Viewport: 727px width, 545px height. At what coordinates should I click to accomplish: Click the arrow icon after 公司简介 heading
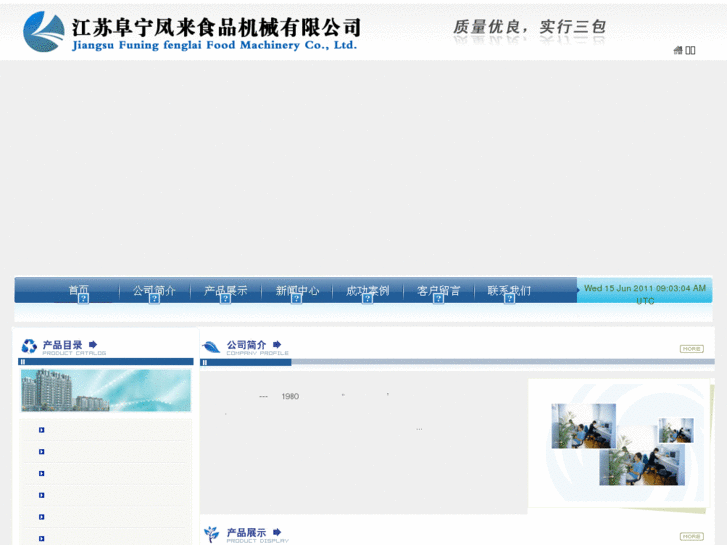277,345
